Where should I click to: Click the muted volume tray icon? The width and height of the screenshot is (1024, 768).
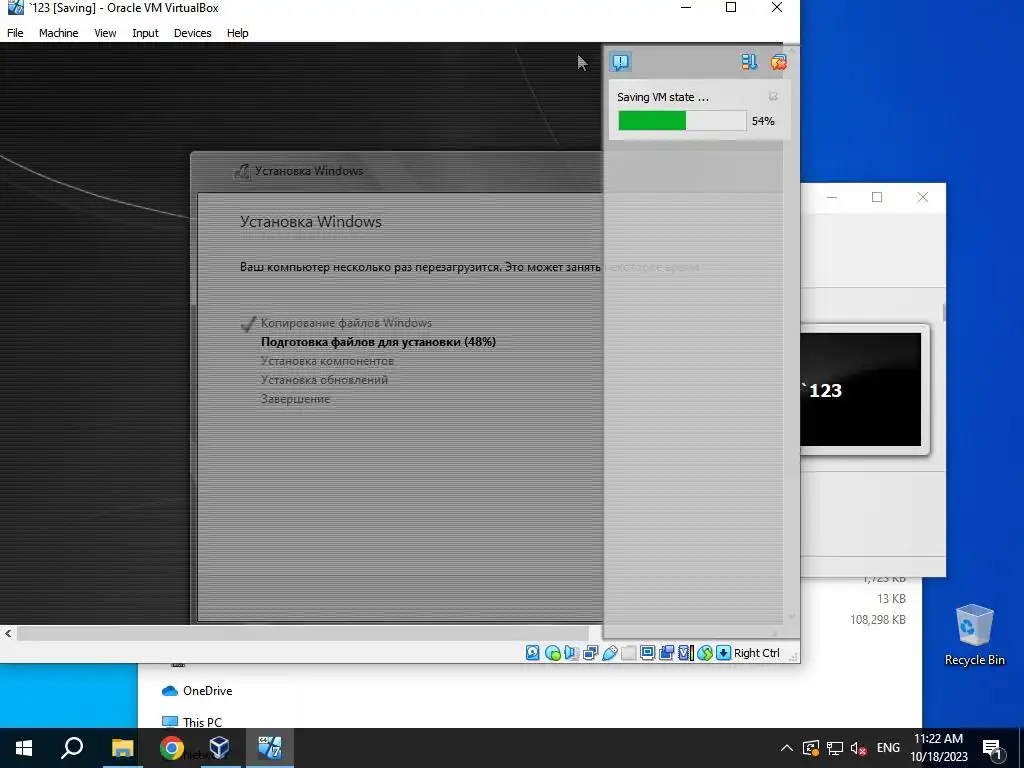tap(858, 748)
